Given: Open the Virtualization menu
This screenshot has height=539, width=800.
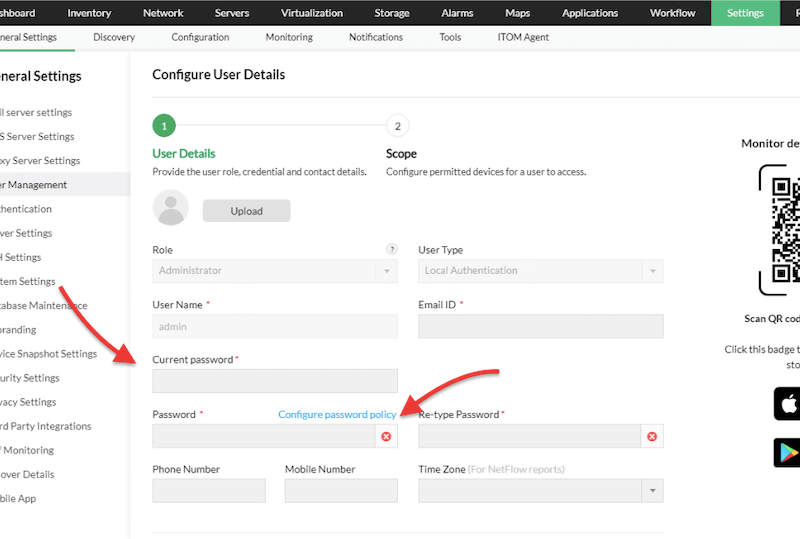Looking at the screenshot, I should pyautogui.click(x=312, y=13).
